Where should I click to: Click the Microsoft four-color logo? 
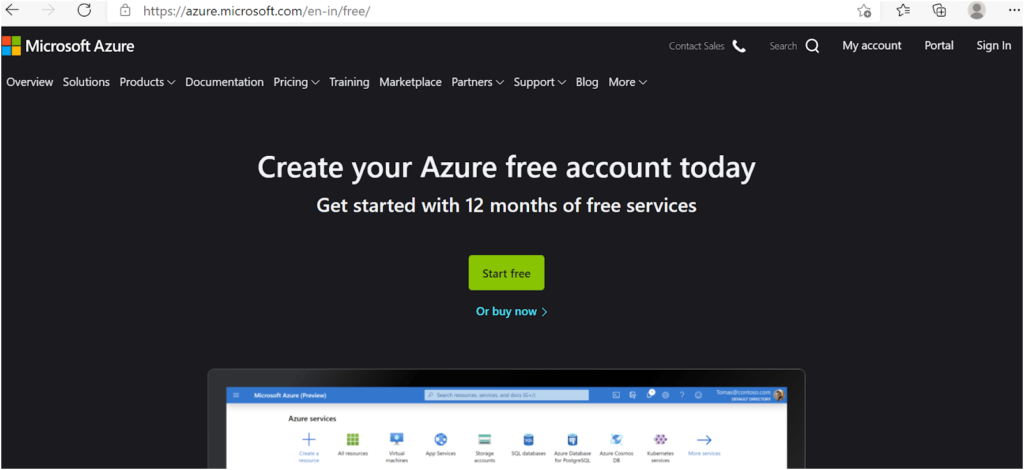(x=11, y=46)
